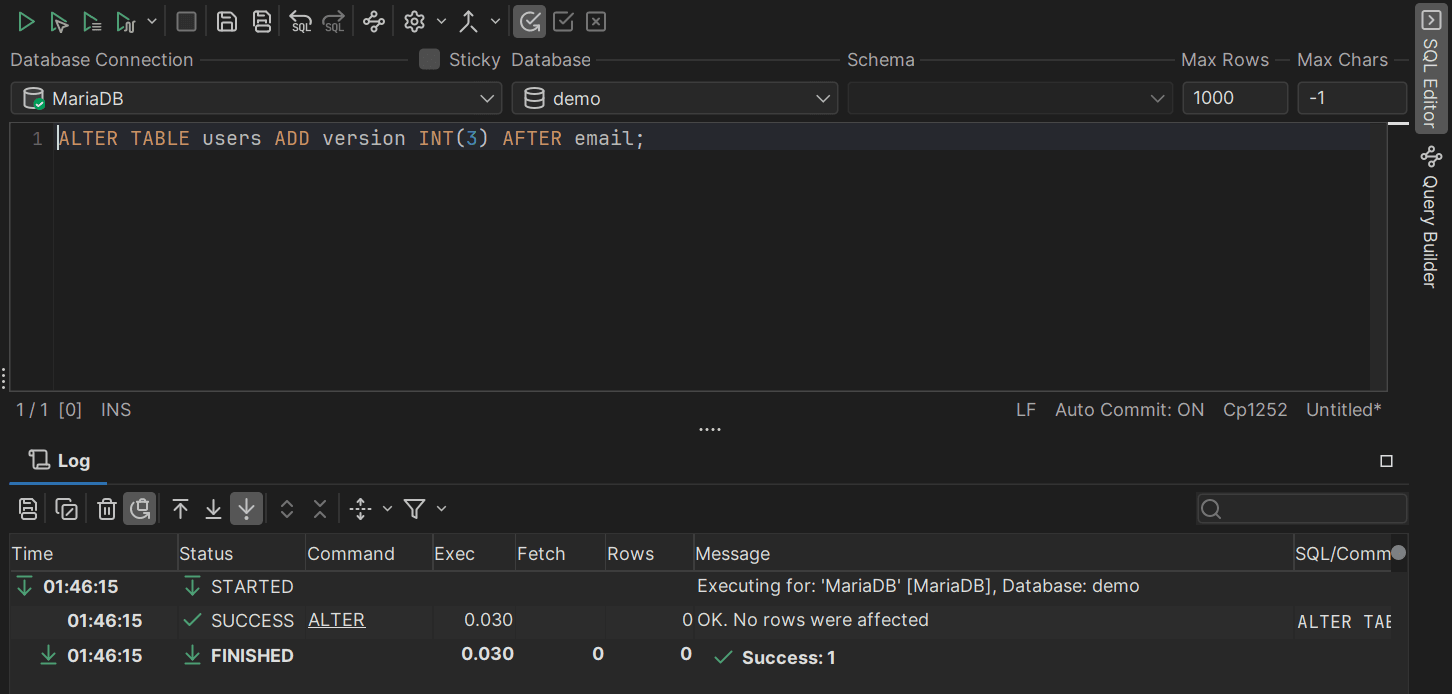Clear the log with the trash icon

click(x=107, y=509)
